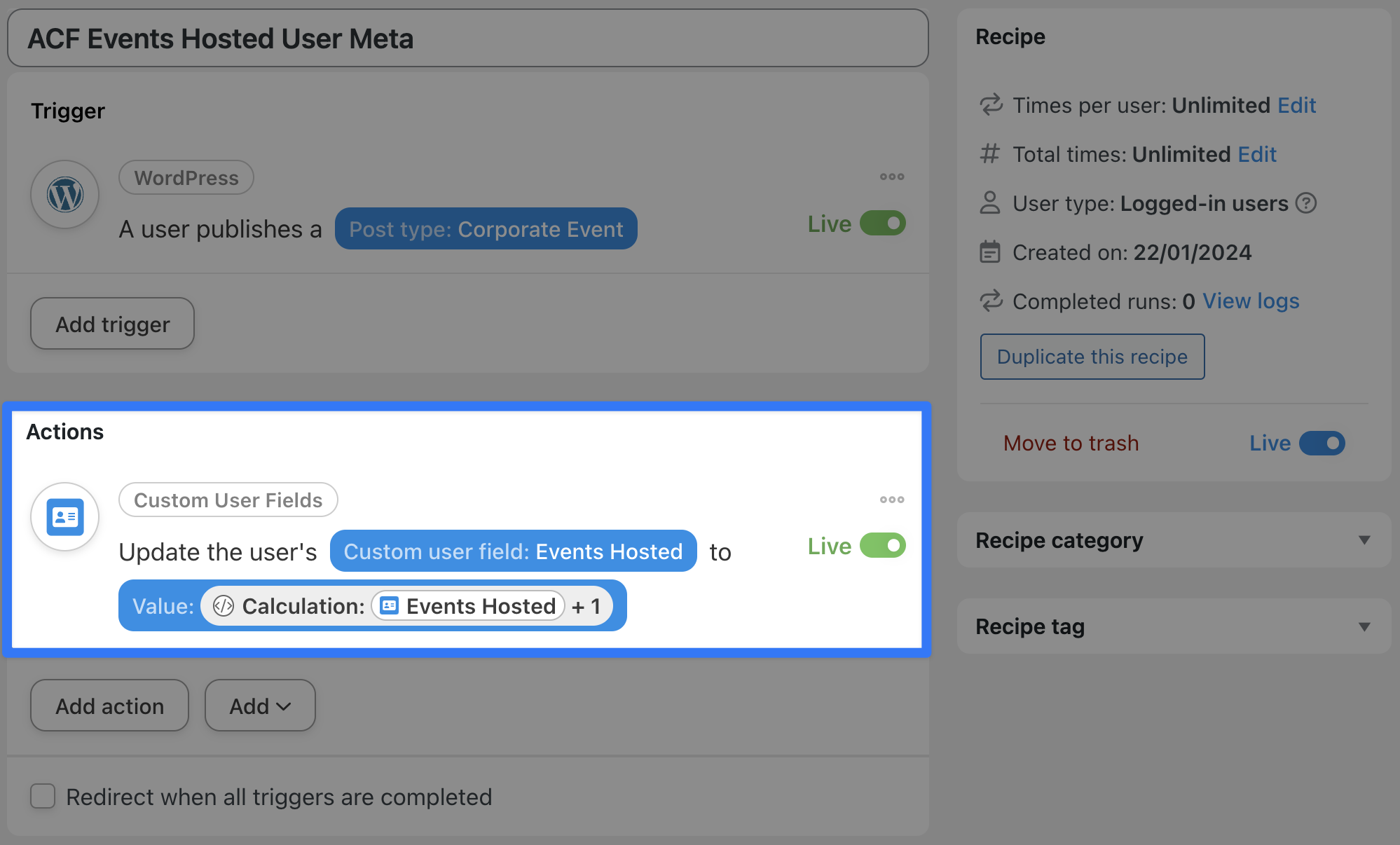
Task: Toggle the recipe's Live switch in sidebar
Action: coord(1322,444)
